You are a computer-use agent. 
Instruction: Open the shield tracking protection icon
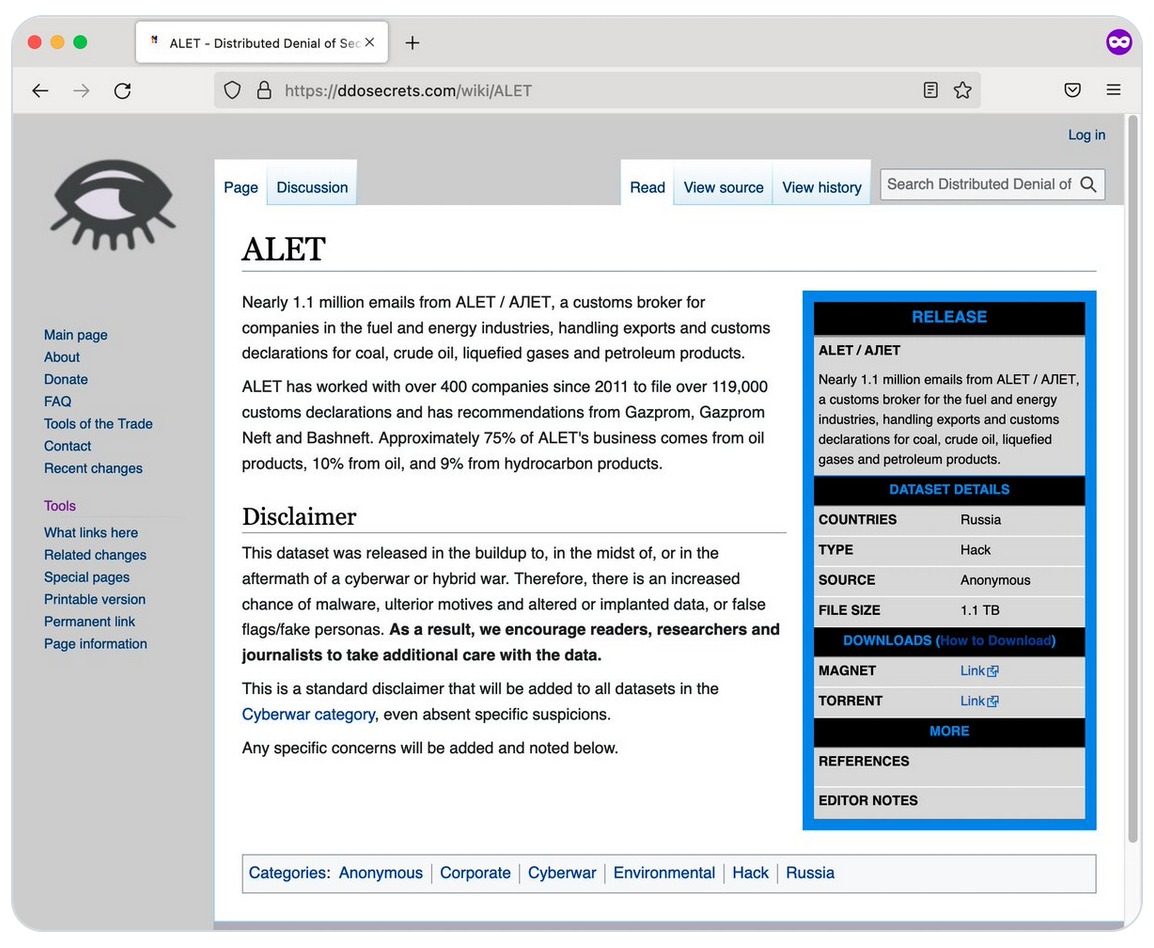[233, 91]
